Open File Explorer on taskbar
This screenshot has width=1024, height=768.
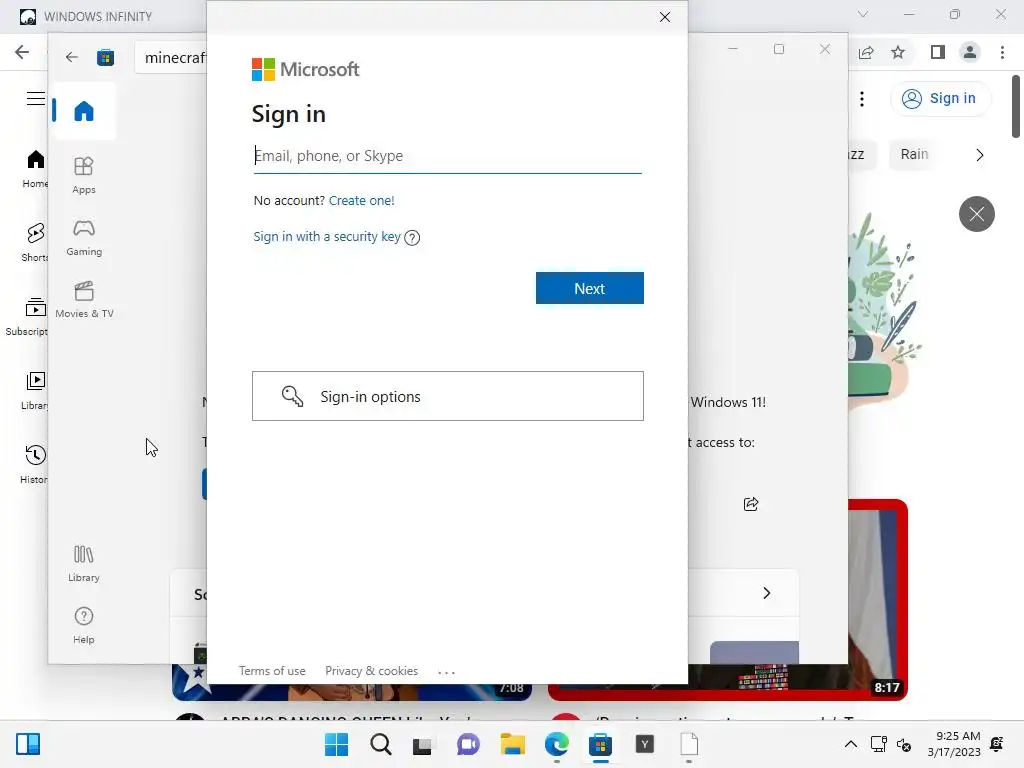tap(513, 744)
